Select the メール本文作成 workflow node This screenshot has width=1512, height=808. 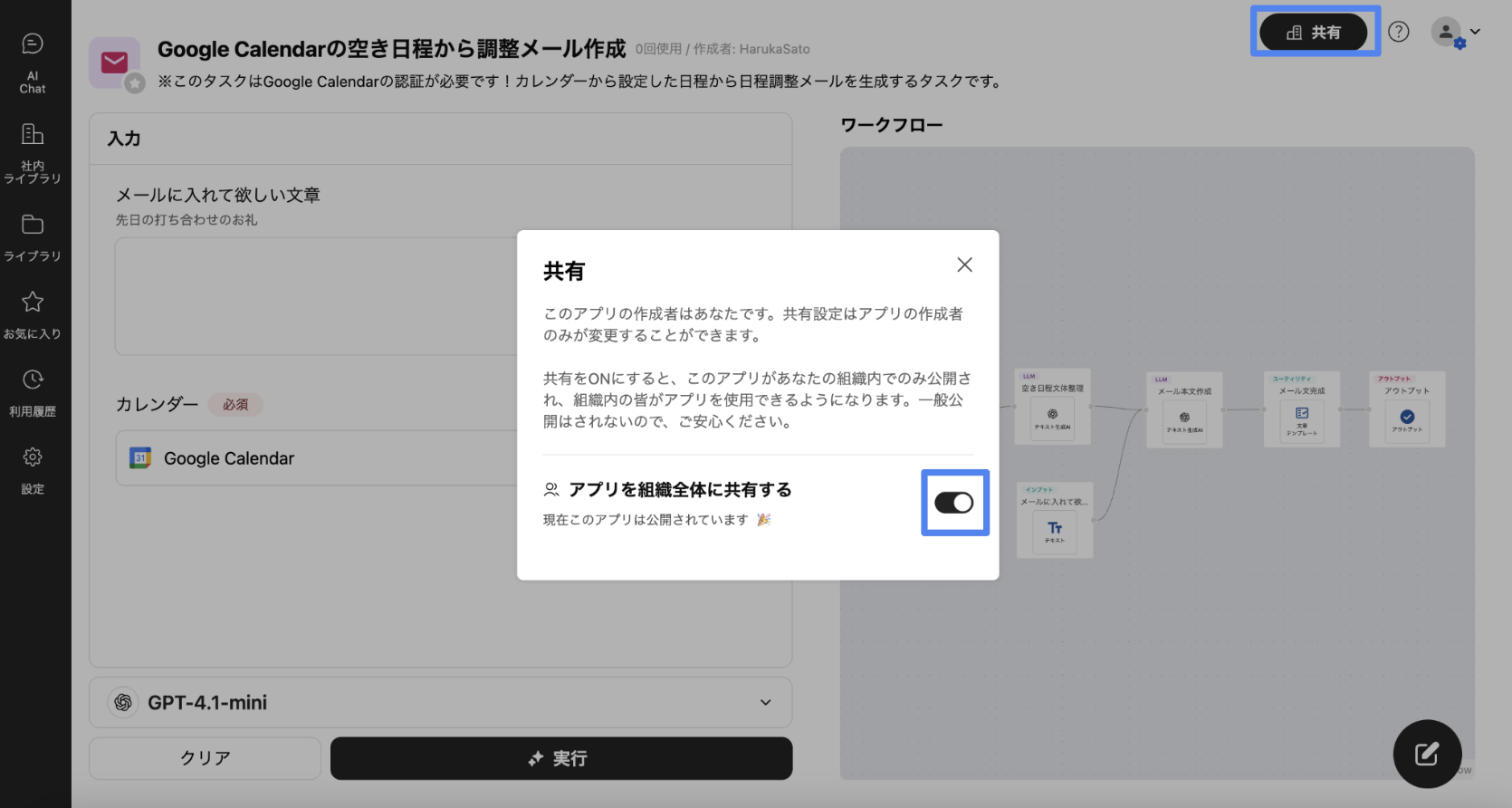1184,410
